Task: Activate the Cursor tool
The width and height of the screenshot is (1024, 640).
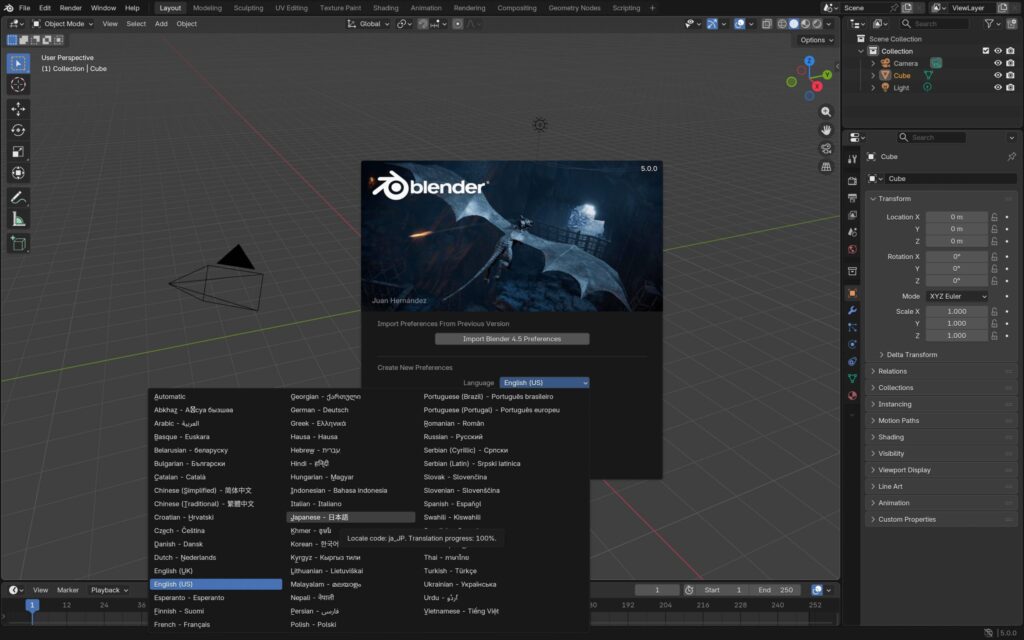Action: tap(18, 85)
